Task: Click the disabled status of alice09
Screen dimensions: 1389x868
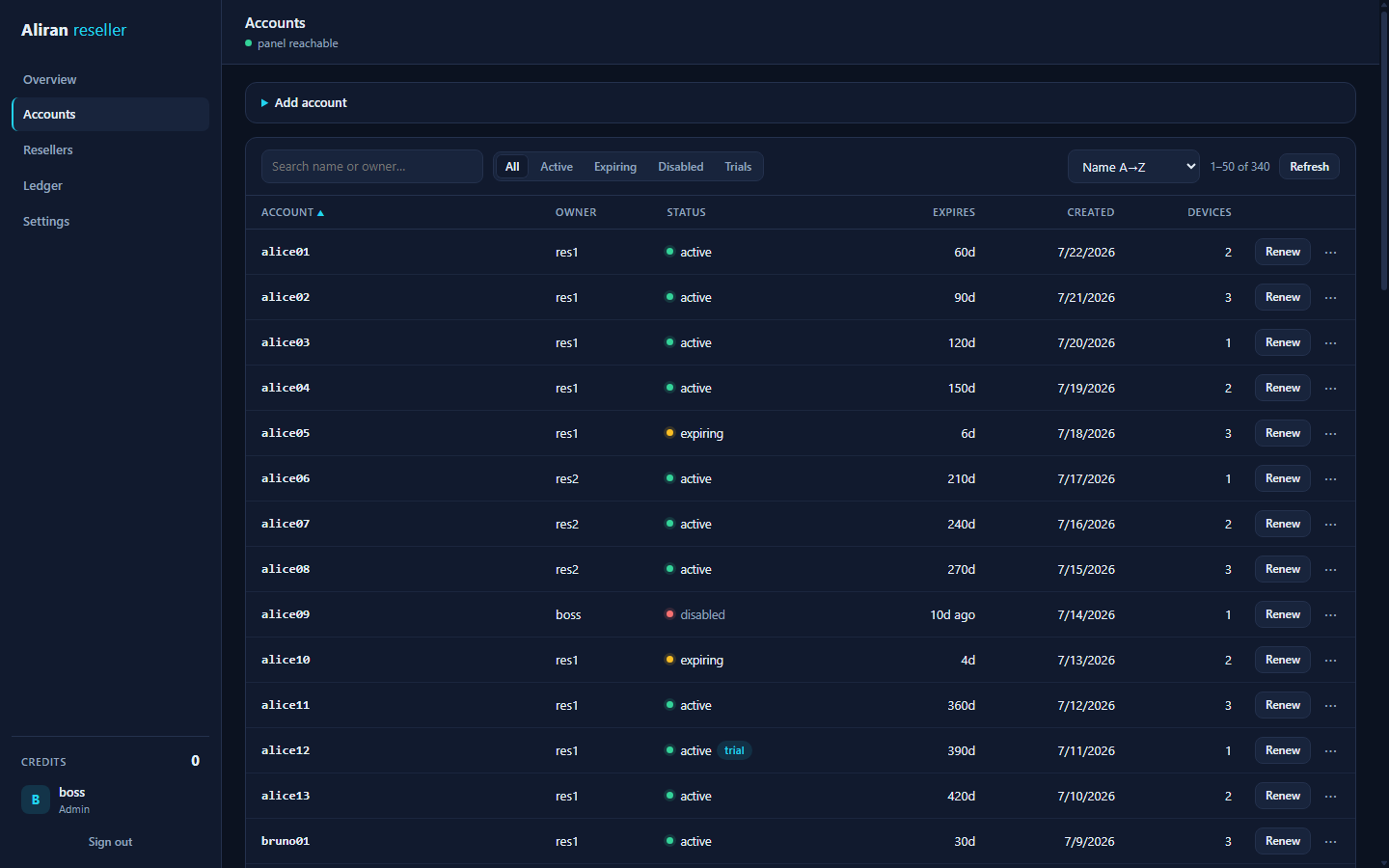Action: (x=695, y=614)
